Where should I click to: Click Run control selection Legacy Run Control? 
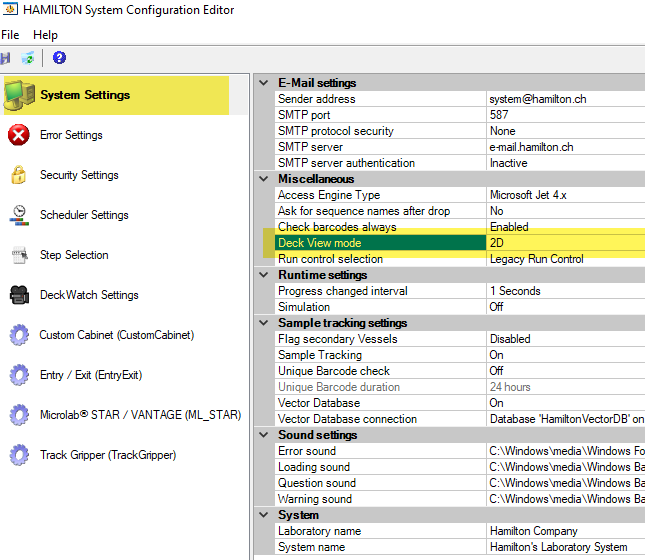pos(536,259)
